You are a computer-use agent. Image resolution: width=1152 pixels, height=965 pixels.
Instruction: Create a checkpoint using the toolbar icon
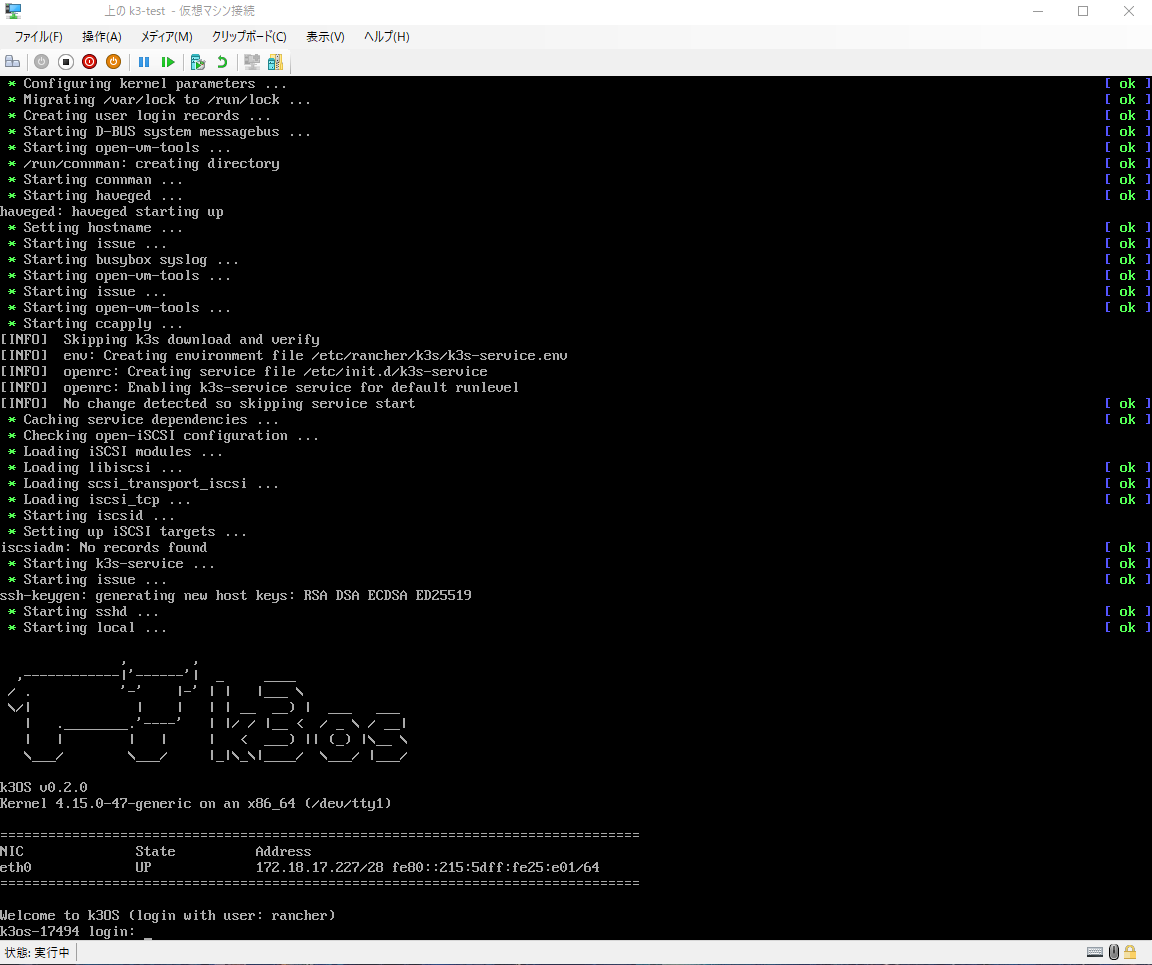pyautogui.click(x=198, y=62)
